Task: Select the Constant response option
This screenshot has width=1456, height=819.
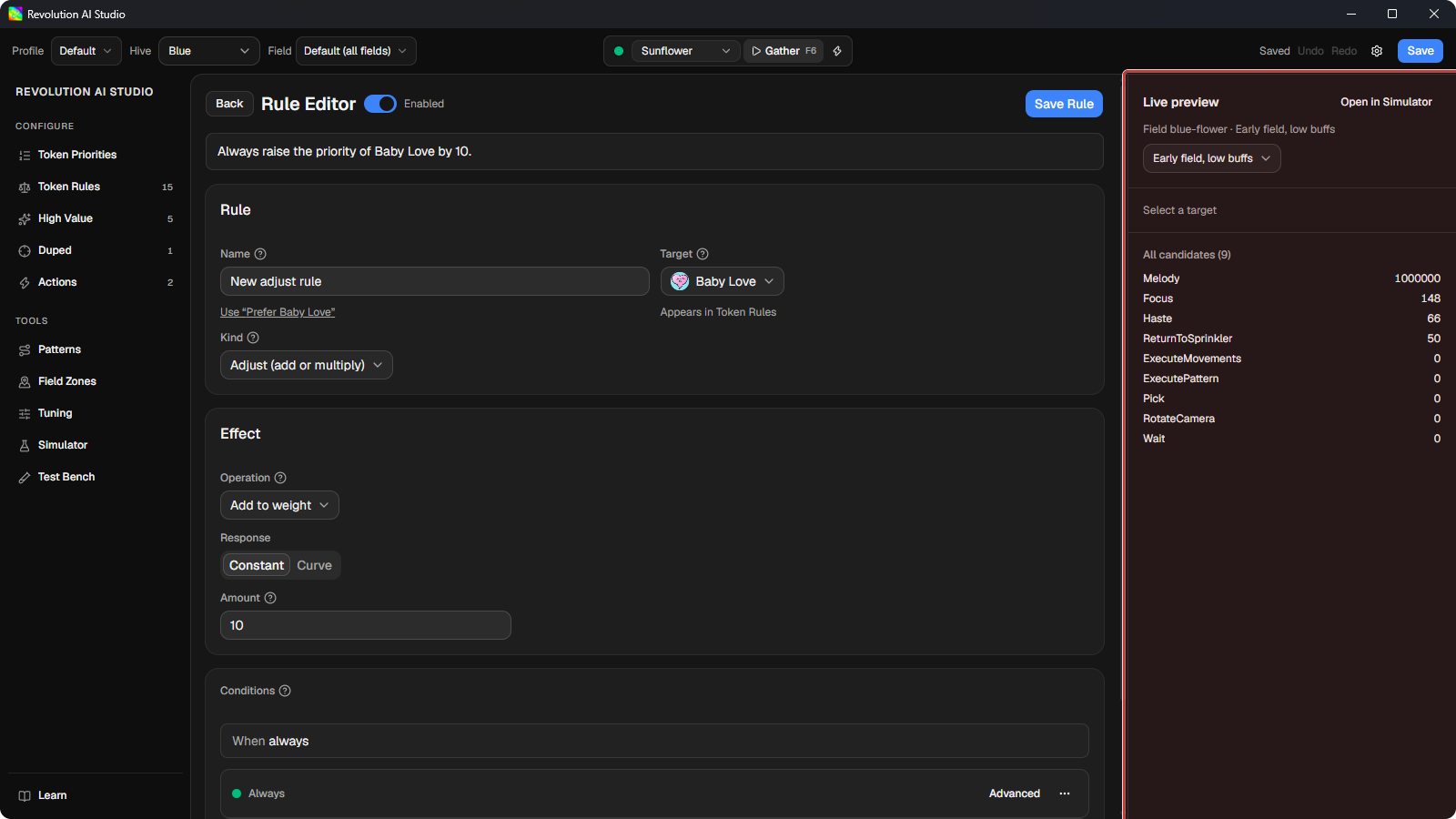Action: 257,565
